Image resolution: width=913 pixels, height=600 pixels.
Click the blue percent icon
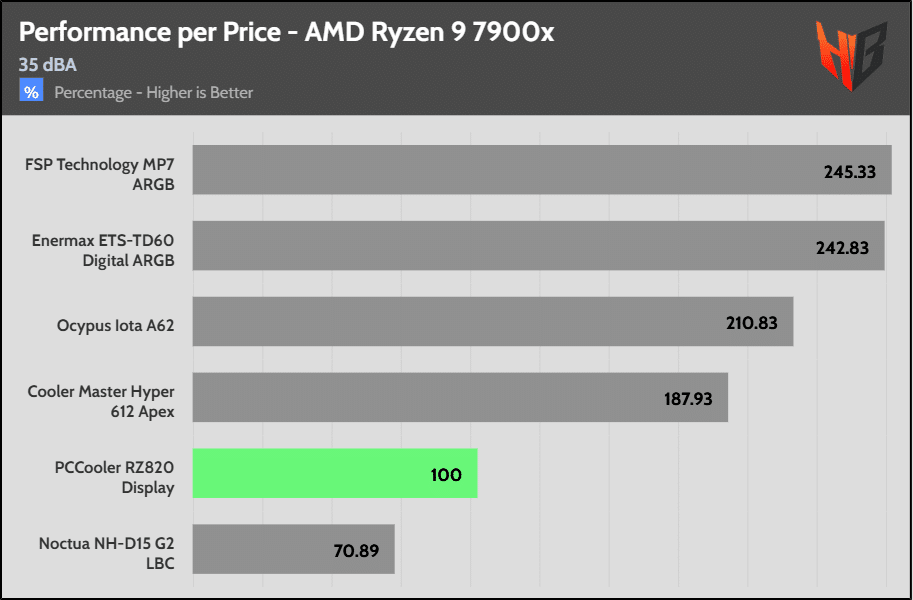32,92
